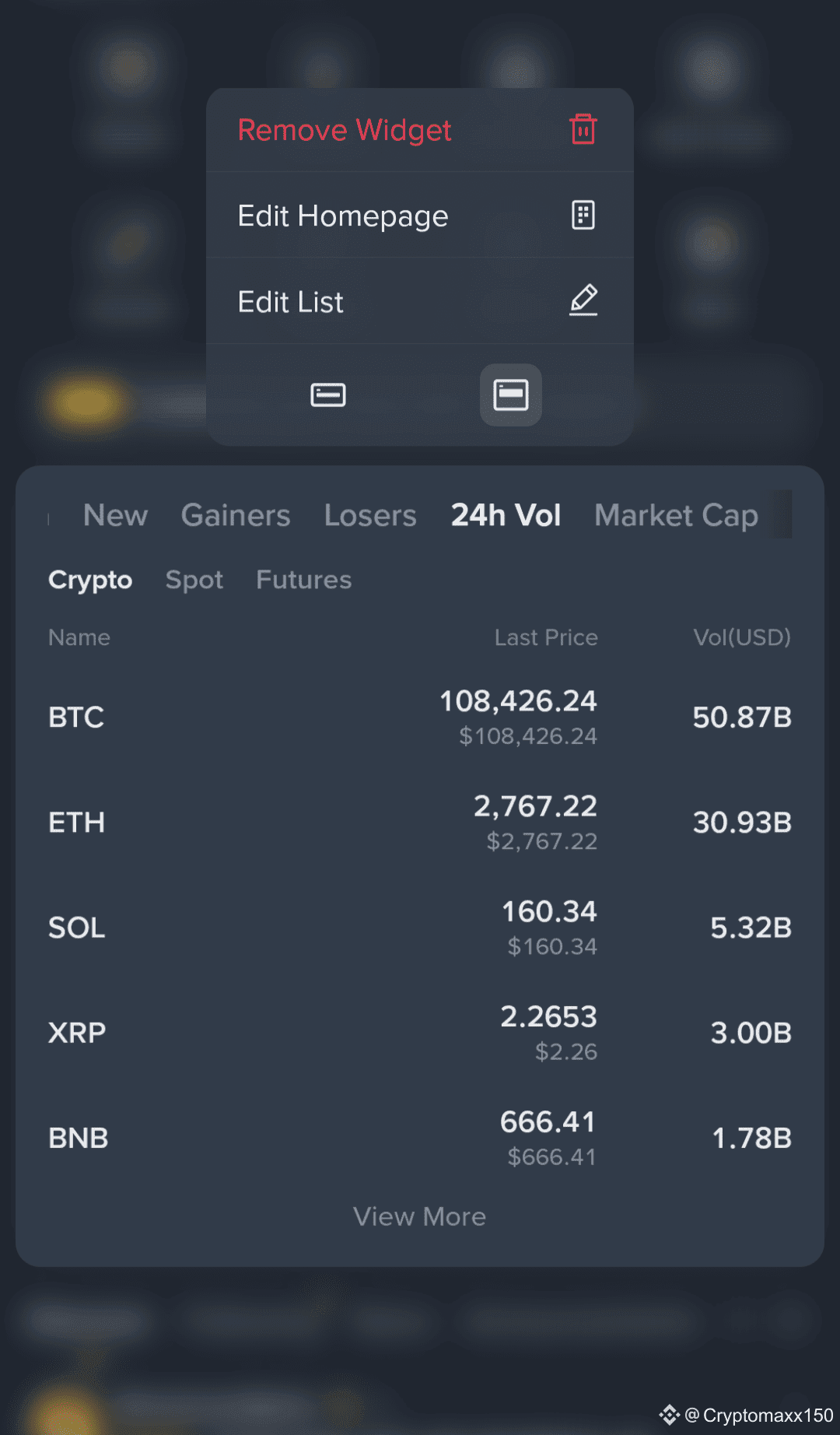Choose Remove Widget from the menu
The width and height of the screenshot is (840, 1435).
point(420,130)
